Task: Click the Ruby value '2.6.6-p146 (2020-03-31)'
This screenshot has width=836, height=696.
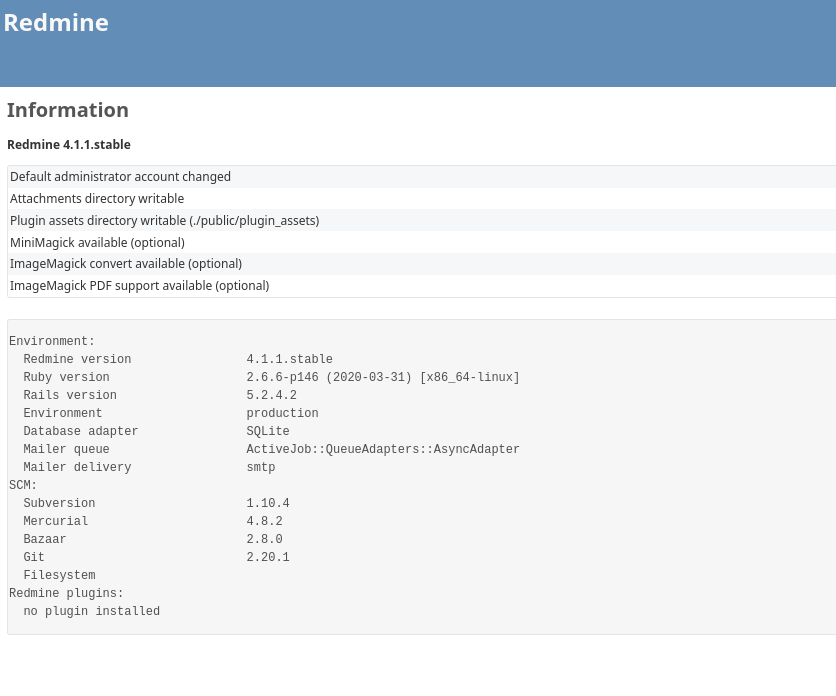Action: point(329,377)
